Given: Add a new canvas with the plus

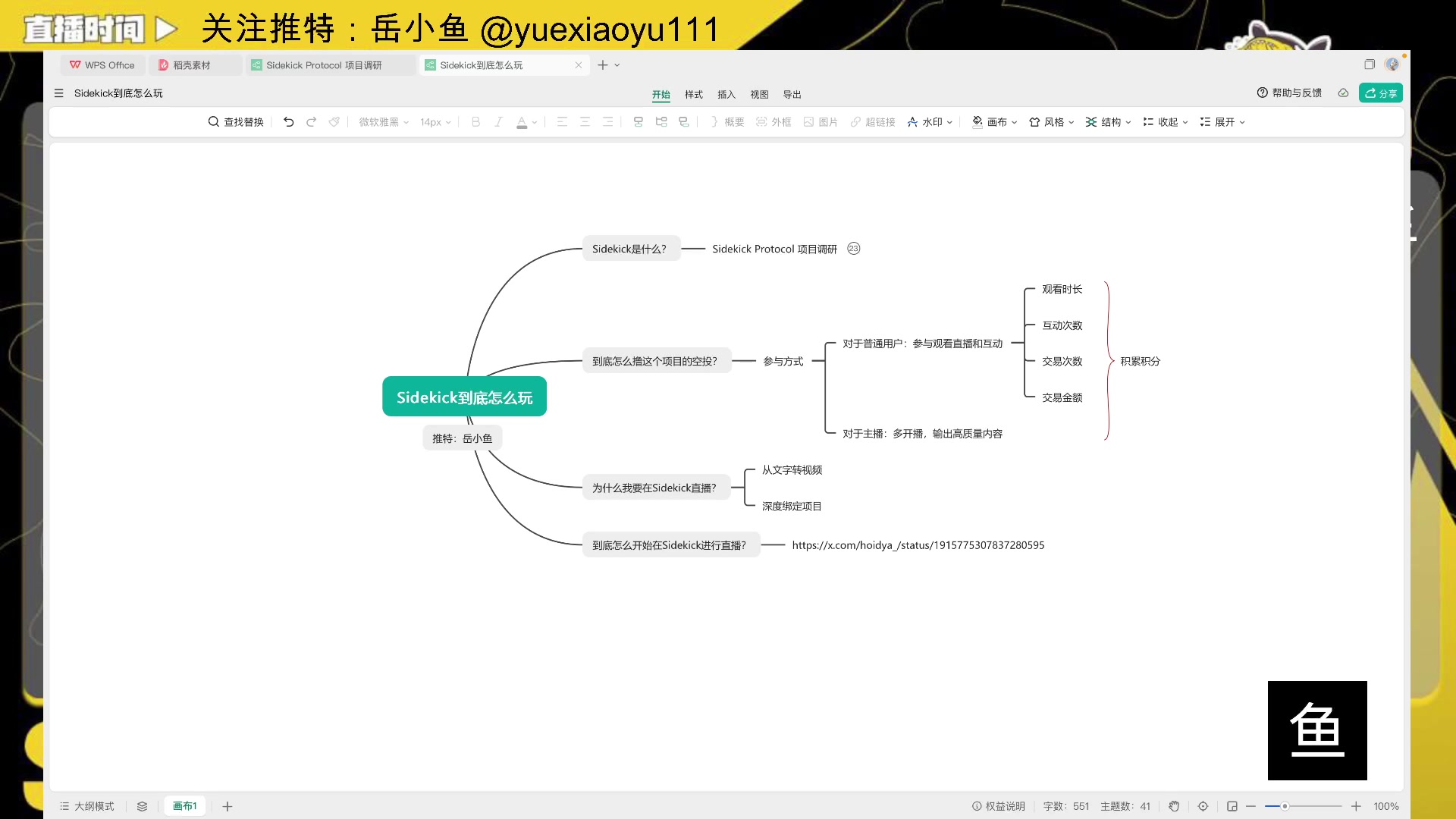Looking at the screenshot, I should click(227, 806).
